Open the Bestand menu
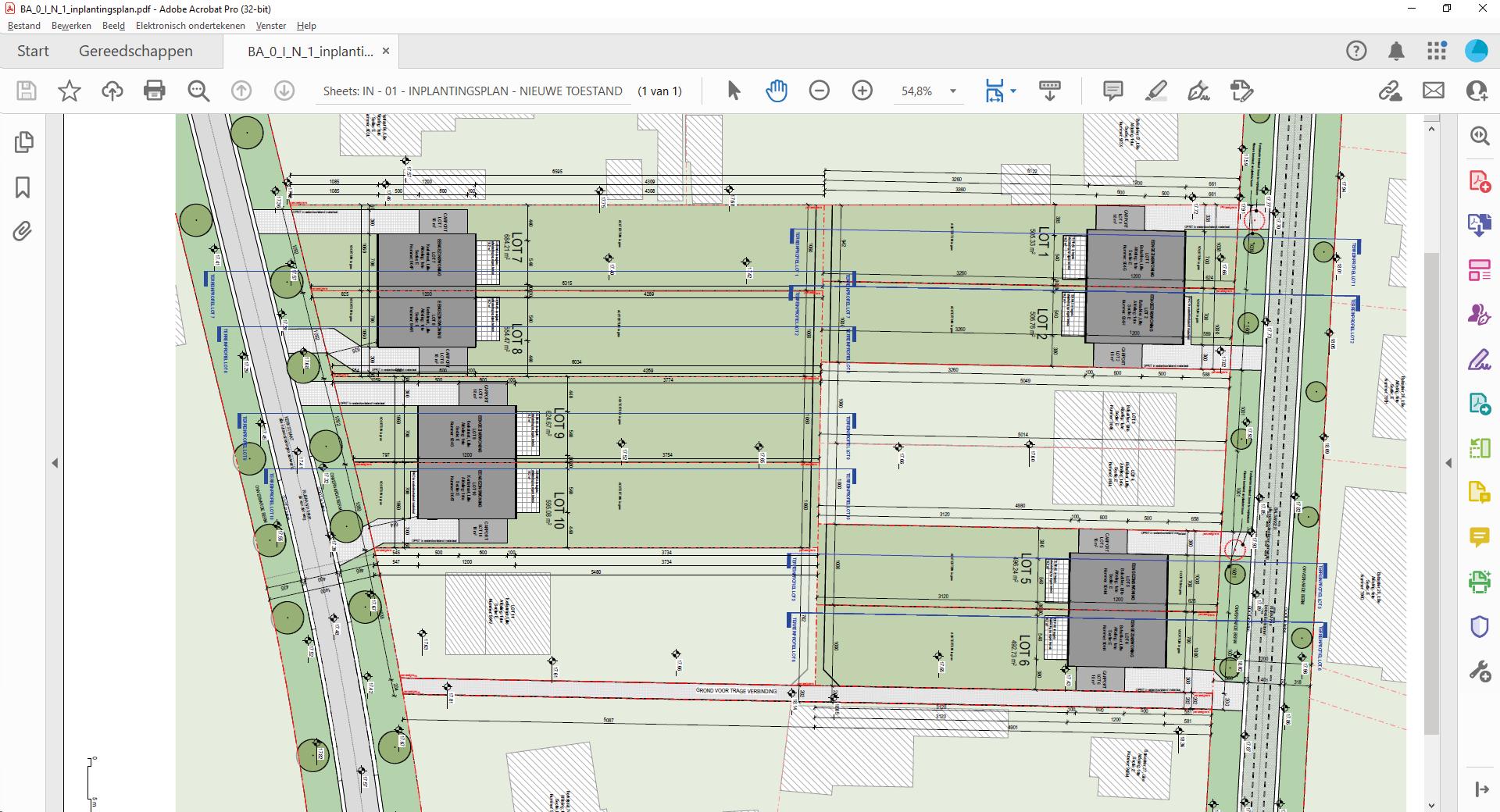The width and height of the screenshot is (1500, 812). tap(24, 26)
